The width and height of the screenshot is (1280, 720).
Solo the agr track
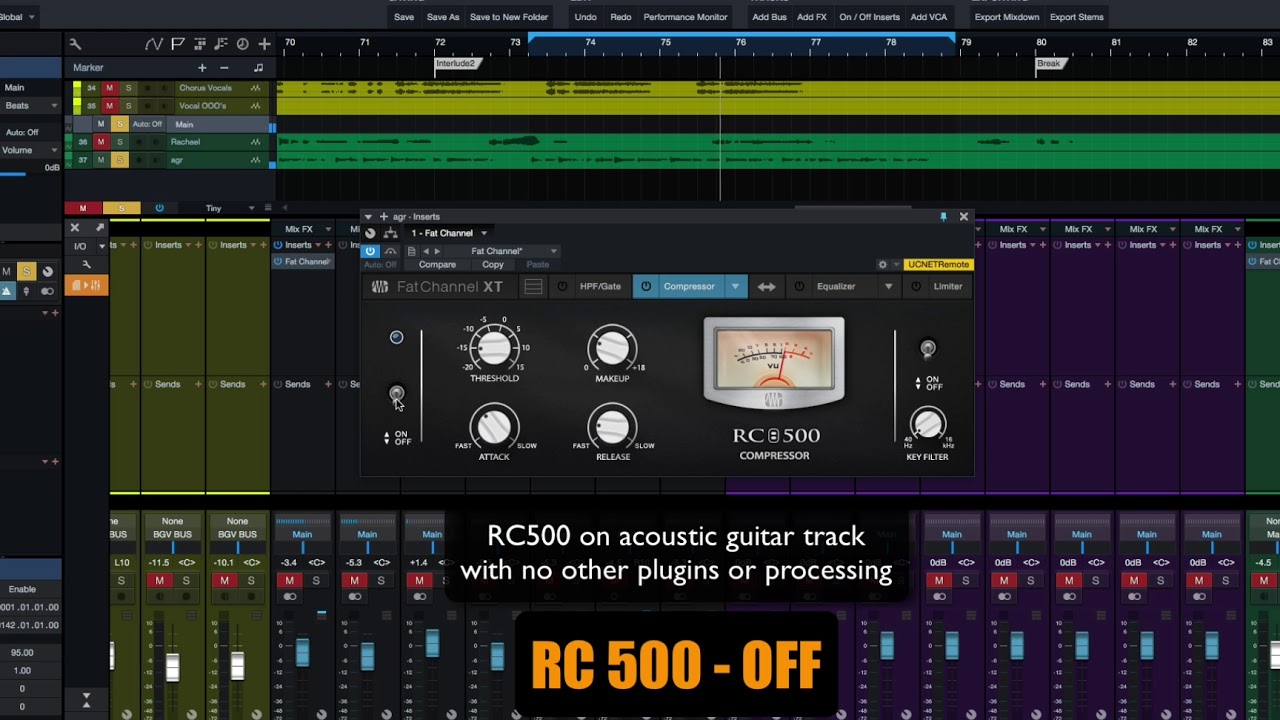[x=119, y=160]
